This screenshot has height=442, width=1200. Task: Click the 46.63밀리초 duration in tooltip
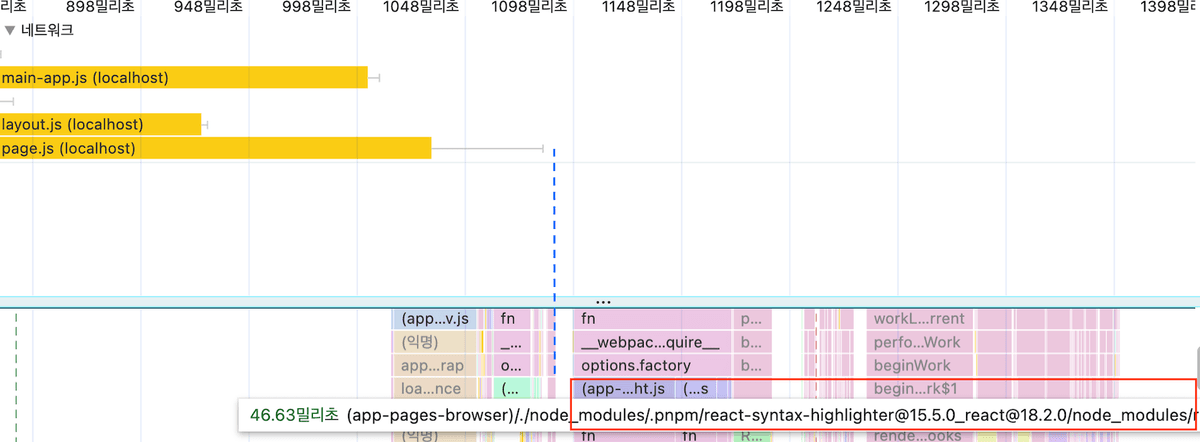pyautogui.click(x=293, y=414)
